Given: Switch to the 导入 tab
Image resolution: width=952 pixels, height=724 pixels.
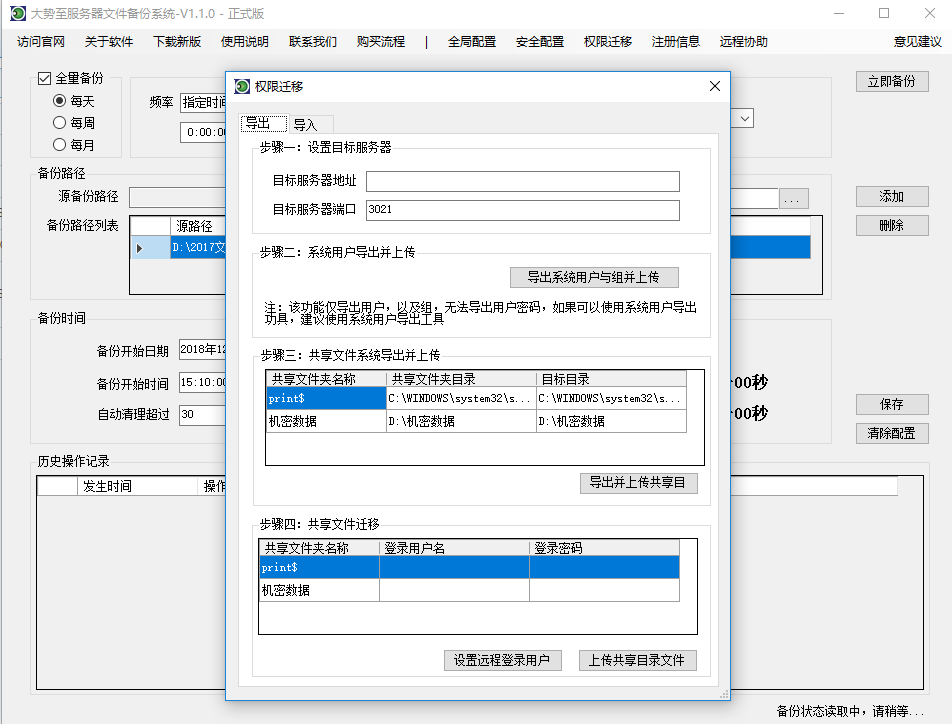Looking at the screenshot, I should [305, 125].
